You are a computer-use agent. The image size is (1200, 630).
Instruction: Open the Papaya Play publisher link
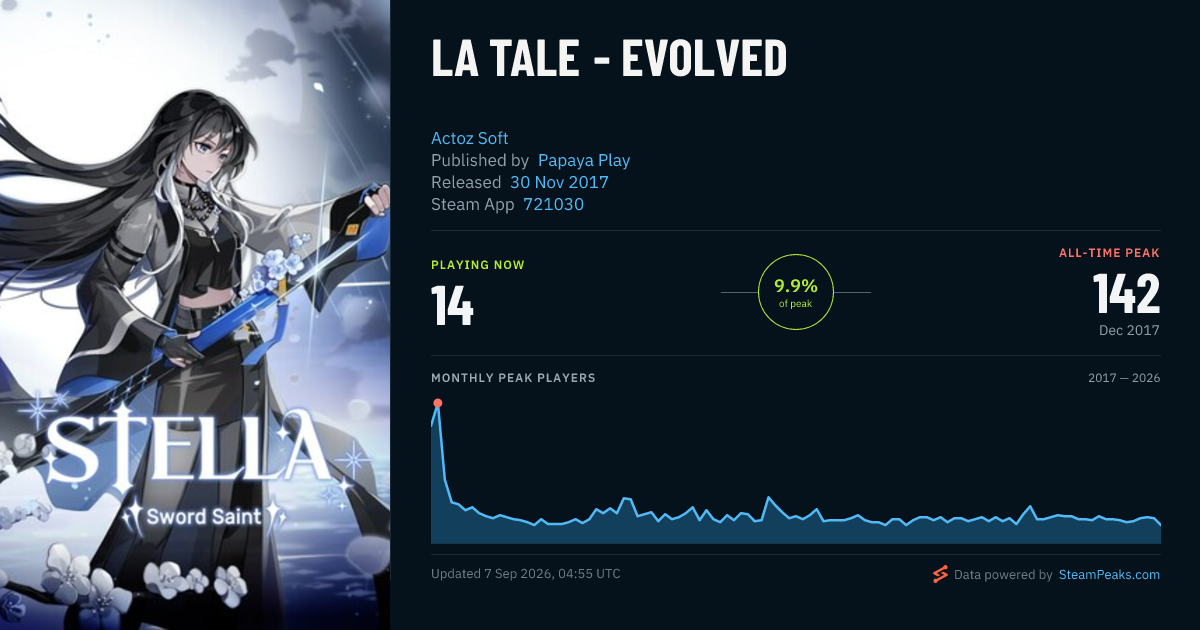coord(584,160)
